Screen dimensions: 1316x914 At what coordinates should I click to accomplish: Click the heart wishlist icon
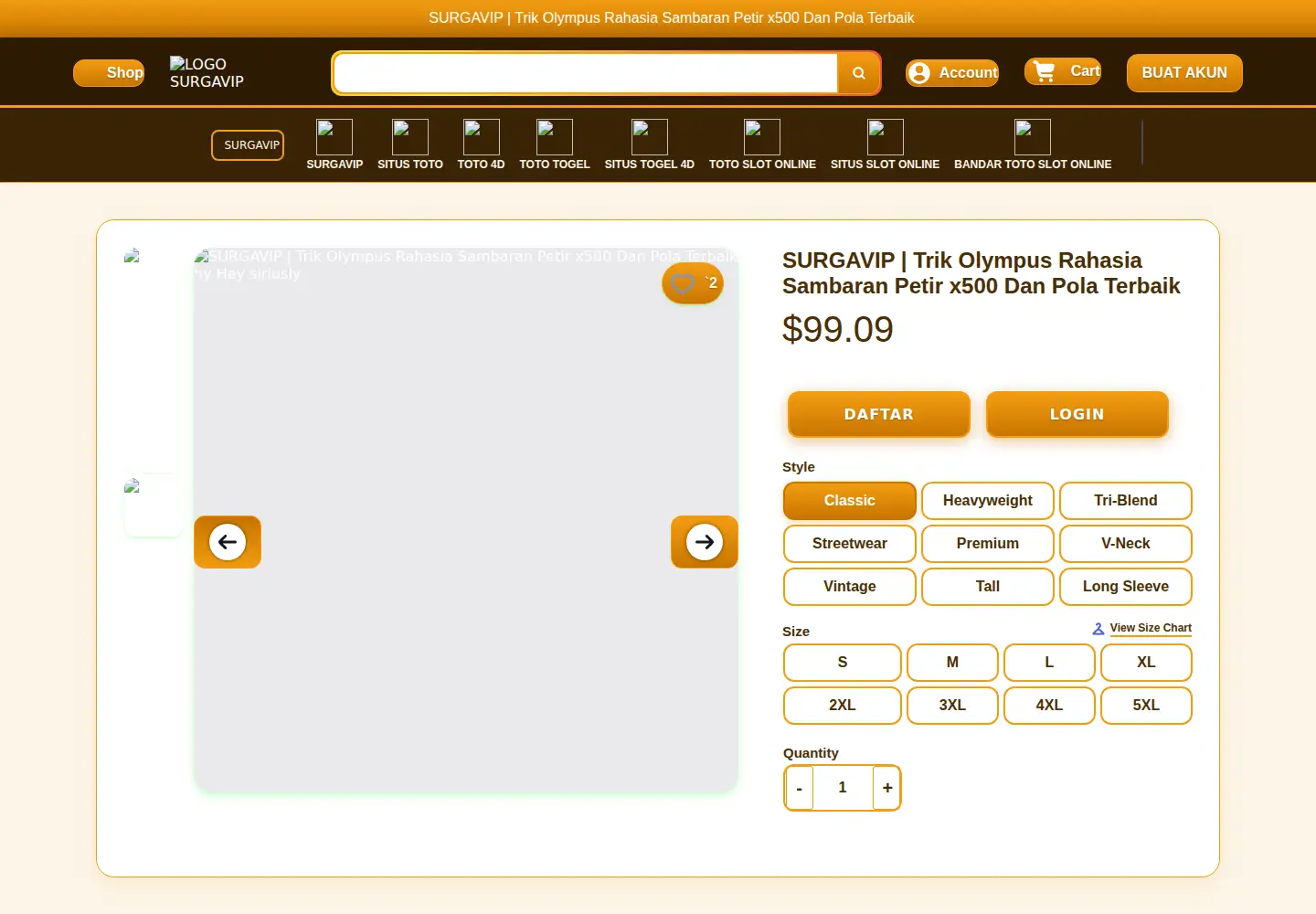683,283
